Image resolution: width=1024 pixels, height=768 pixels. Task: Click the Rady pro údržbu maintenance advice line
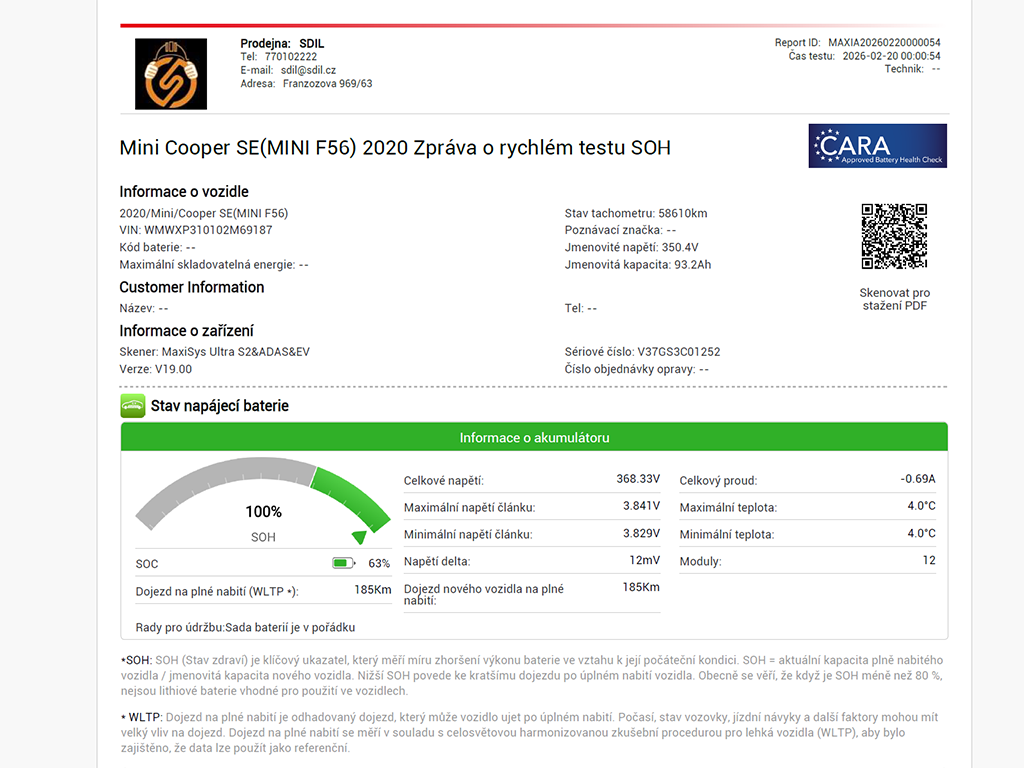click(245, 628)
